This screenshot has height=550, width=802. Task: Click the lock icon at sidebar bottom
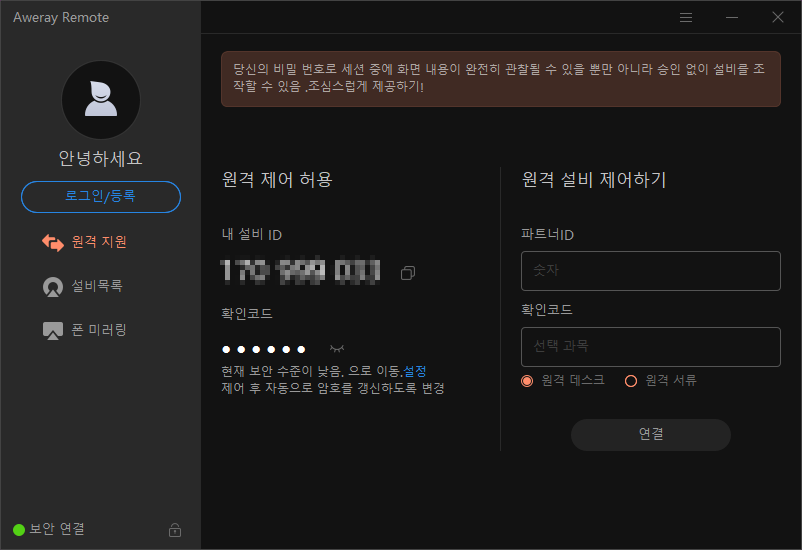click(x=175, y=530)
